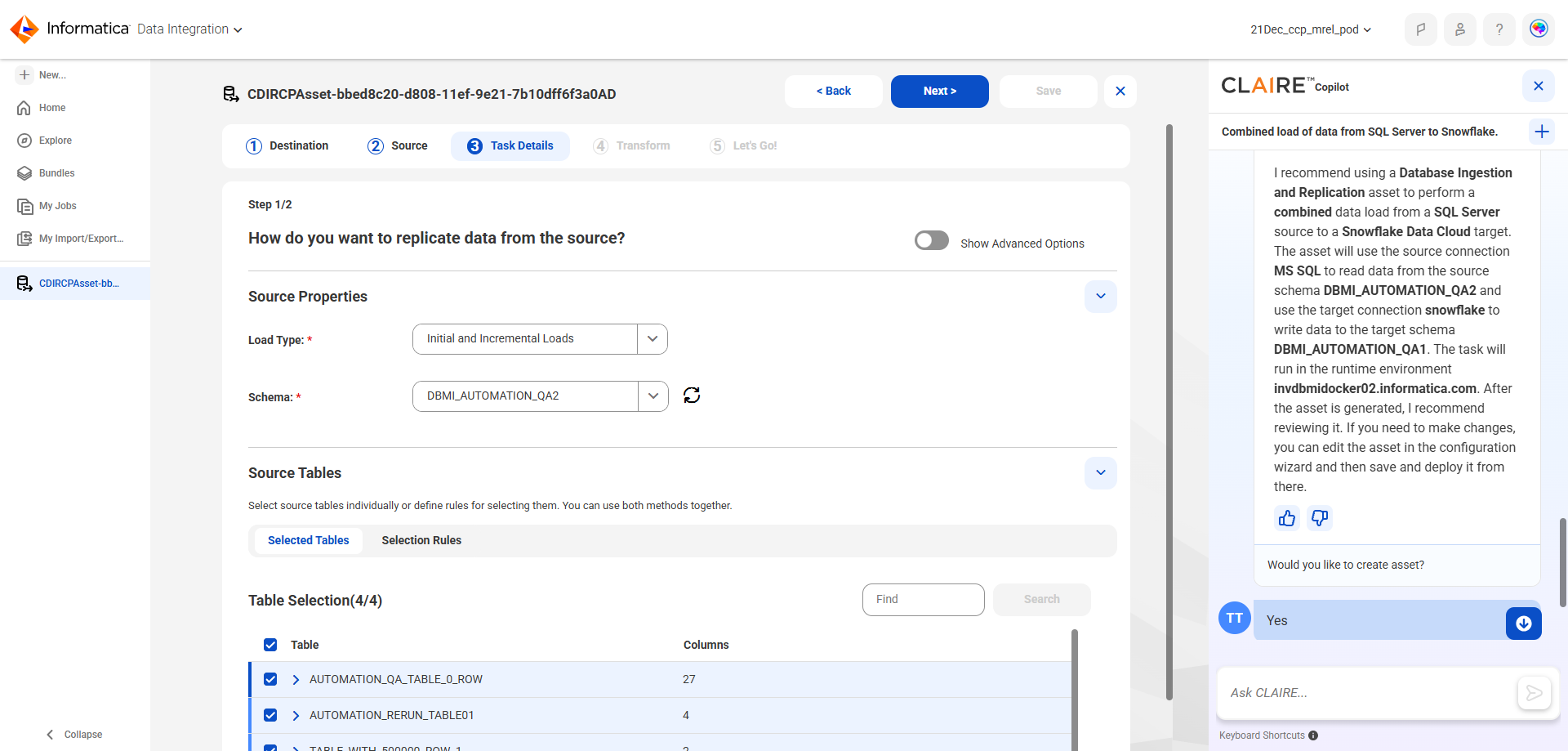Screen dimensions: 1568x751
Task: Open the notifications flag icon
Action: pos(1421,29)
